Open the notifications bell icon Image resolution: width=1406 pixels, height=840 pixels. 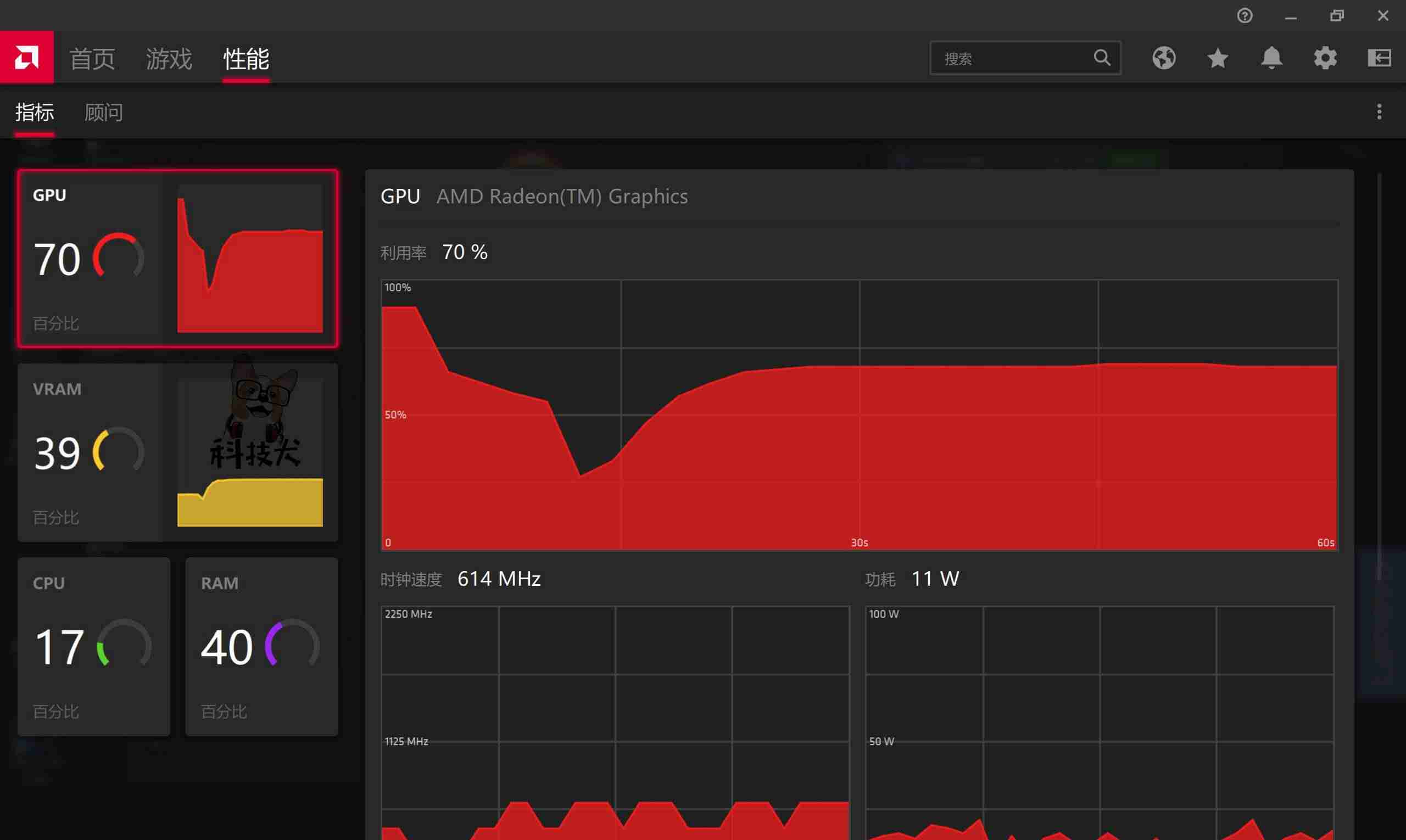pos(1271,58)
